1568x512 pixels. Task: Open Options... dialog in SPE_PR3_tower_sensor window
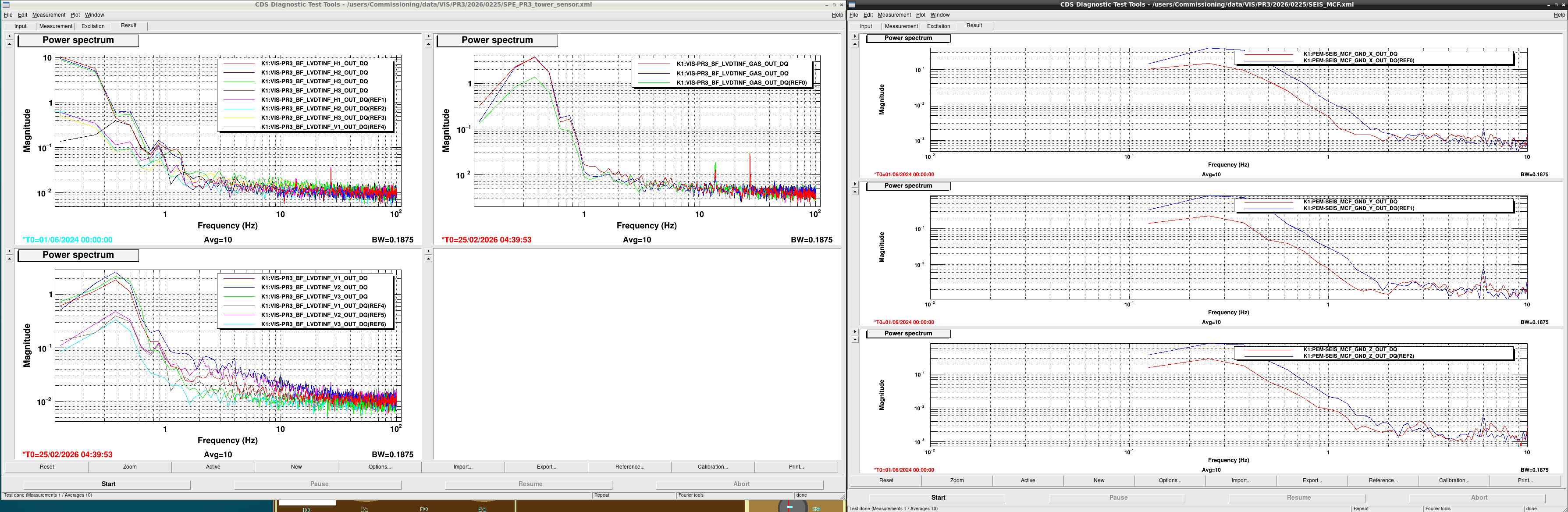[x=379, y=467]
